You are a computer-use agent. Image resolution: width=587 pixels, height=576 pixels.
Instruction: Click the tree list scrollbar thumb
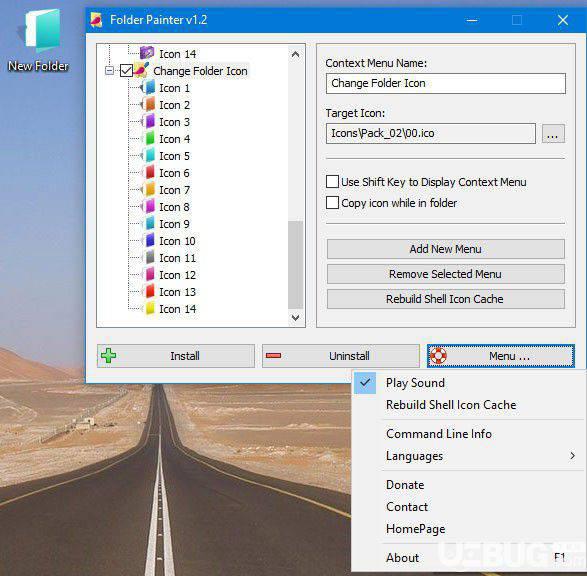point(295,265)
